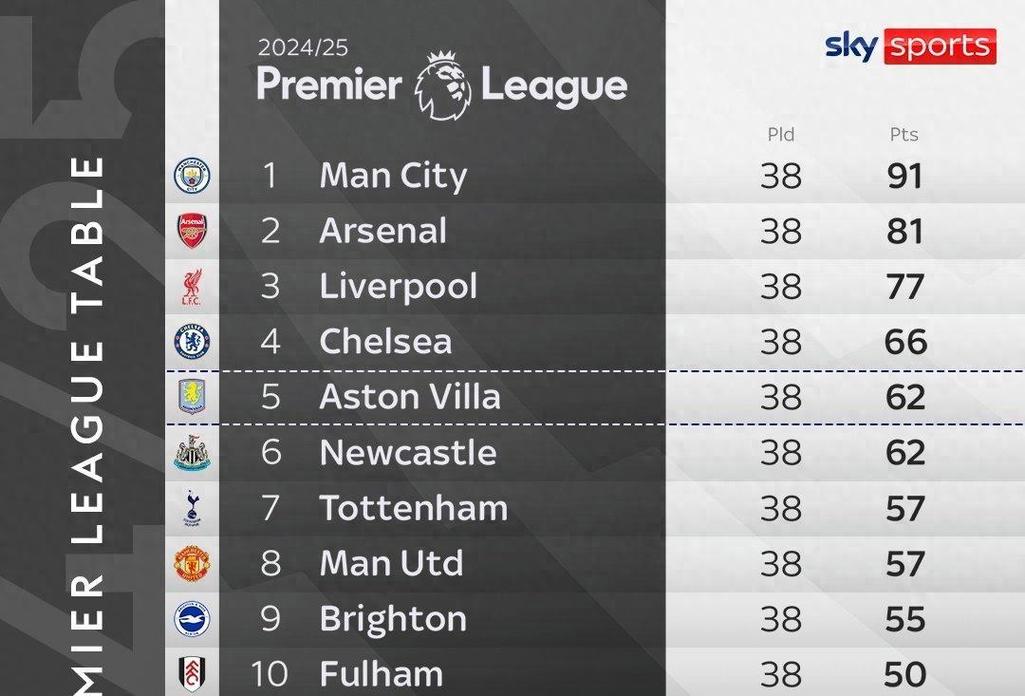Click the Fulham club crest
Image resolution: width=1025 pixels, height=696 pixels.
pyautogui.click(x=192, y=673)
